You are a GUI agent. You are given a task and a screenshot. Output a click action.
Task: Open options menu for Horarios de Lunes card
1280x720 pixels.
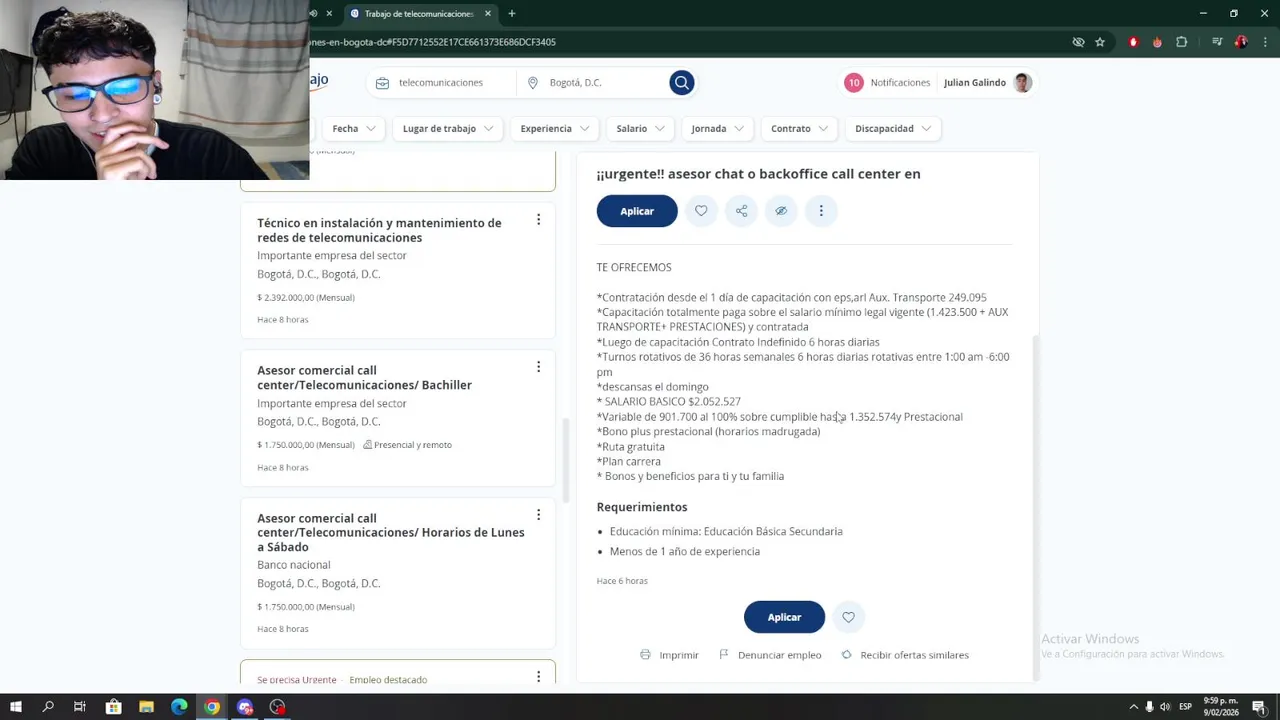click(538, 515)
